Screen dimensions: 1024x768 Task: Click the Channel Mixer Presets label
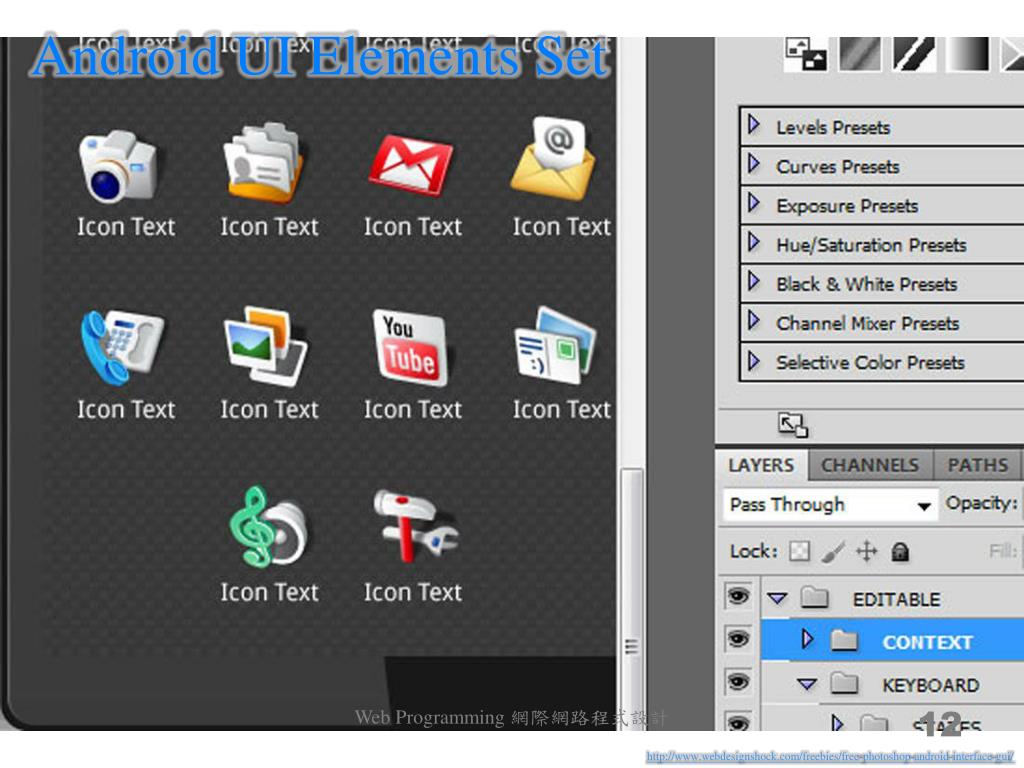tap(868, 323)
